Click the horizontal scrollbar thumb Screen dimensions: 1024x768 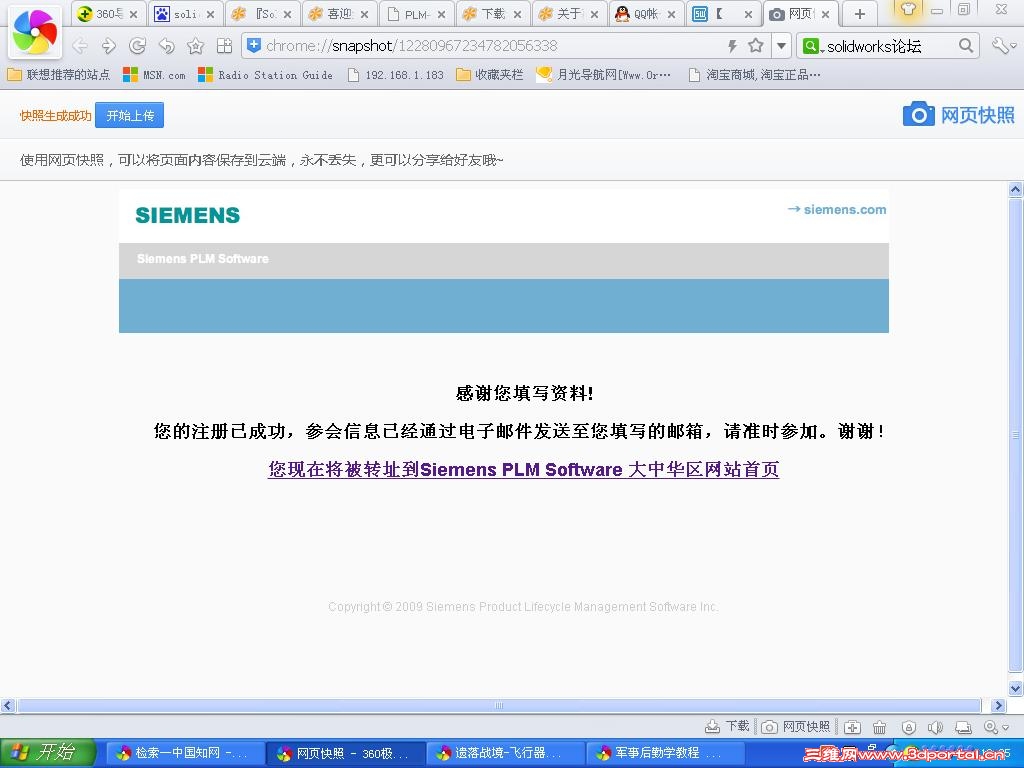point(499,705)
